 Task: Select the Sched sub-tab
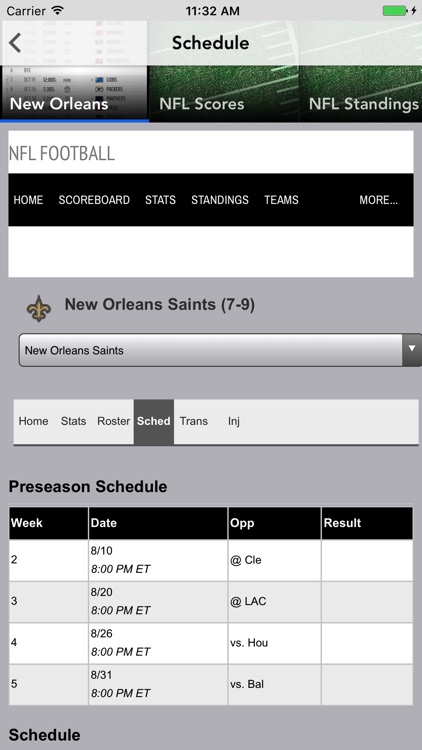pos(154,421)
